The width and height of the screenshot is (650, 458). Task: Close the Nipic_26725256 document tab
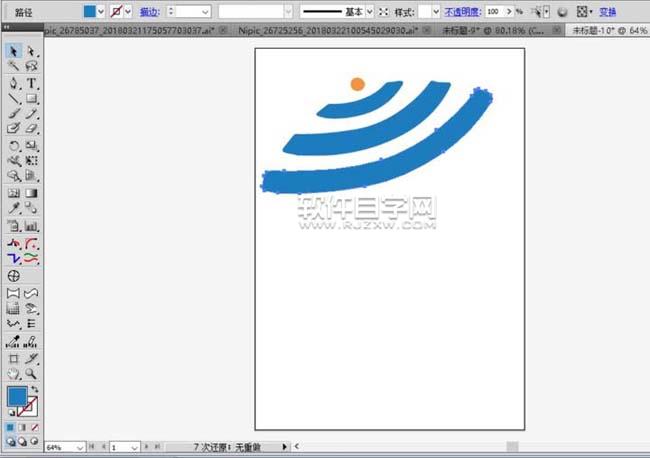tap(426, 30)
